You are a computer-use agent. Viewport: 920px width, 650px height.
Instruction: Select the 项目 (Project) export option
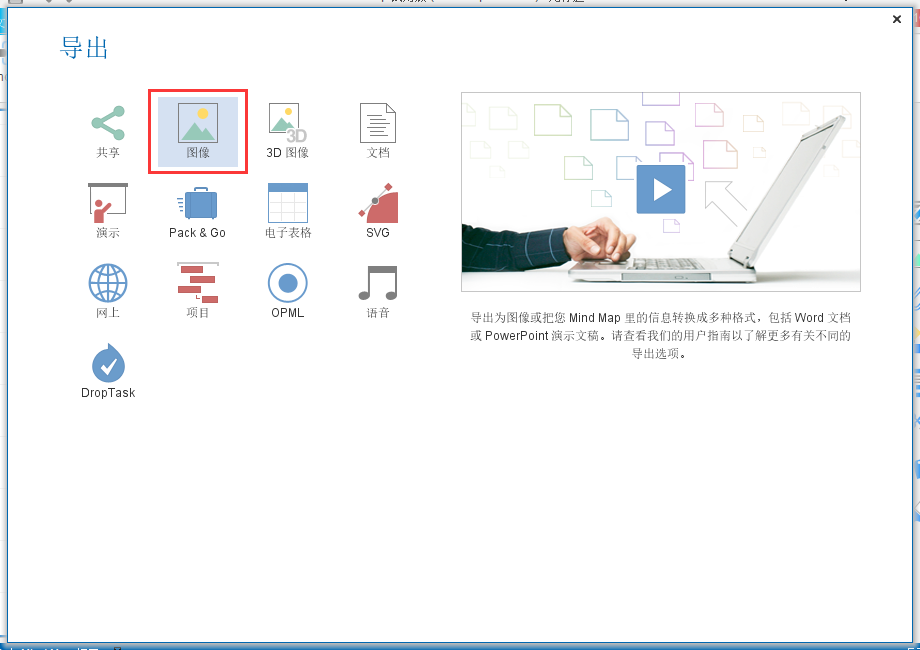pyautogui.click(x=197, y=290)
